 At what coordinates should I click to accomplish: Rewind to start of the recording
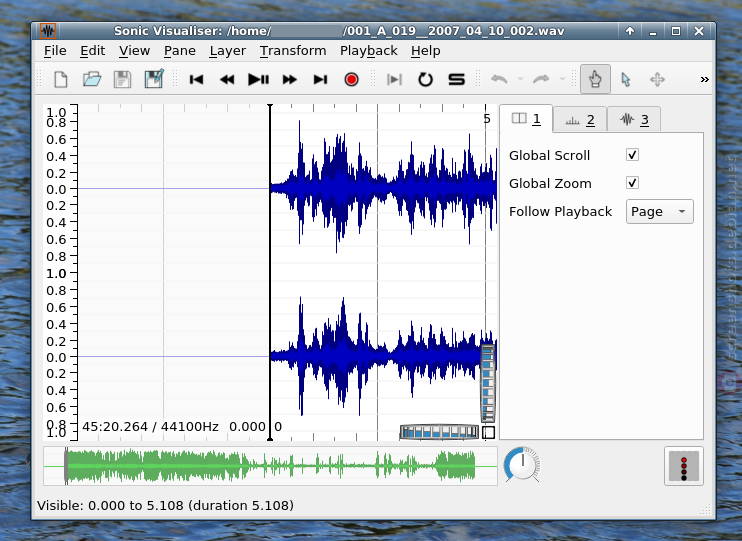pyautogui.click(x=196, y=80)
